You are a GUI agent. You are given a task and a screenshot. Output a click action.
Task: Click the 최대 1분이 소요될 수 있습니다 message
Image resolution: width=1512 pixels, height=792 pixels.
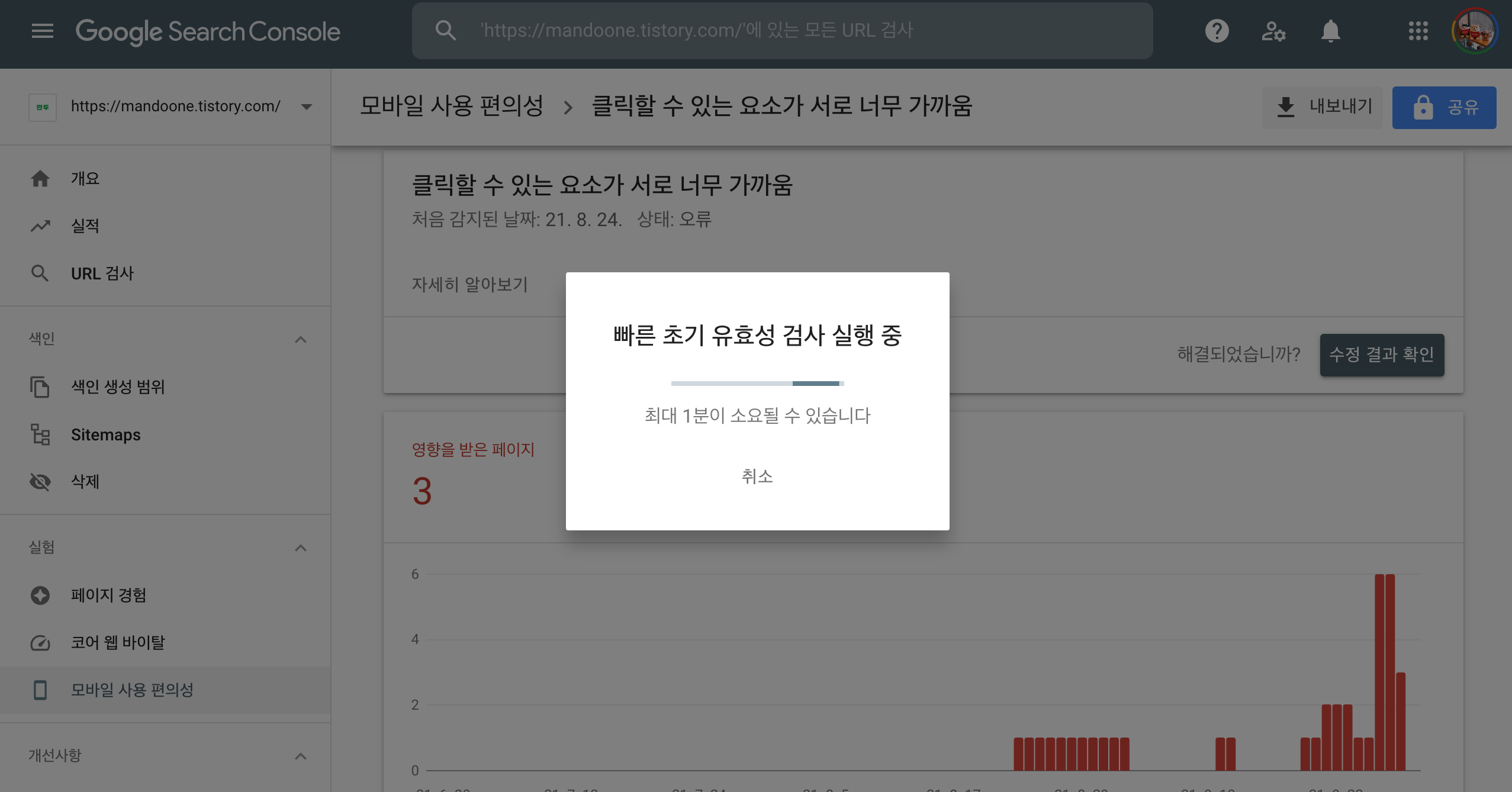757,416
